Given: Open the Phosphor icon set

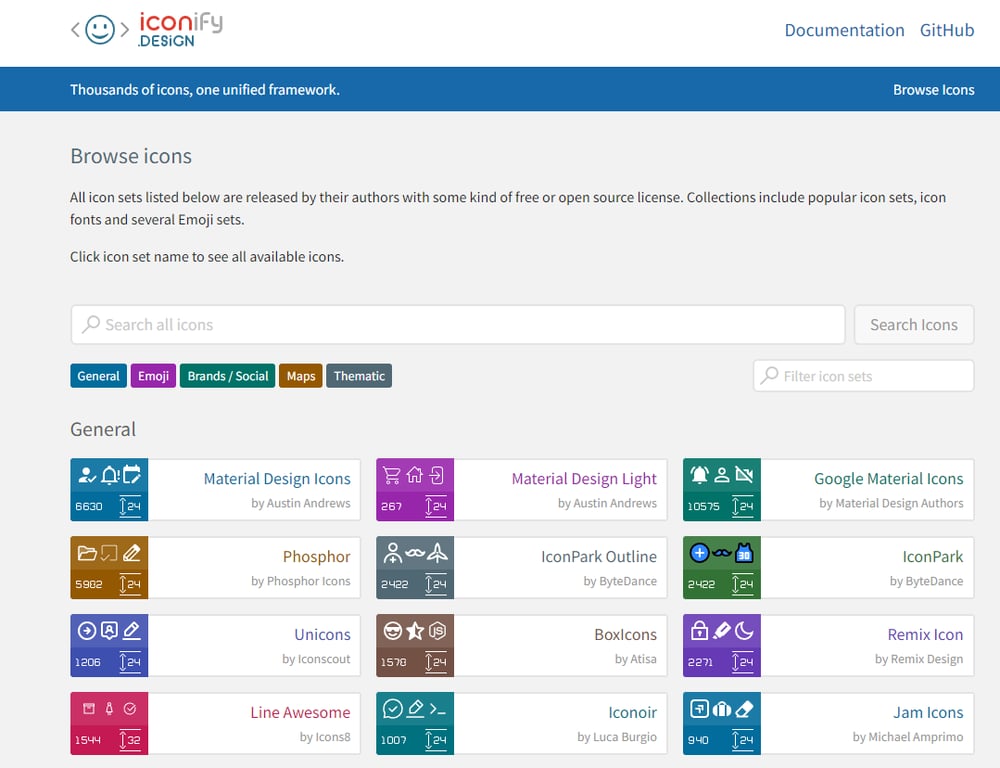Looking at the screenshot, I should point(316,556).
